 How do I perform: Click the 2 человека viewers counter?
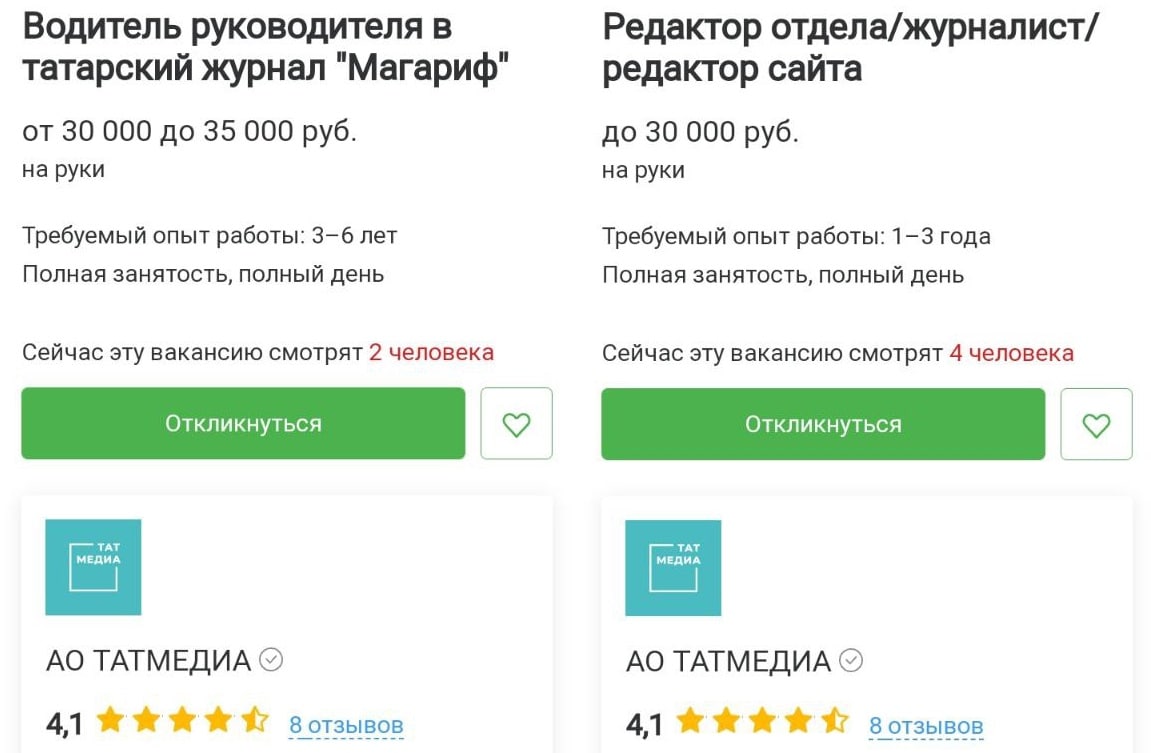click(431, 353)
